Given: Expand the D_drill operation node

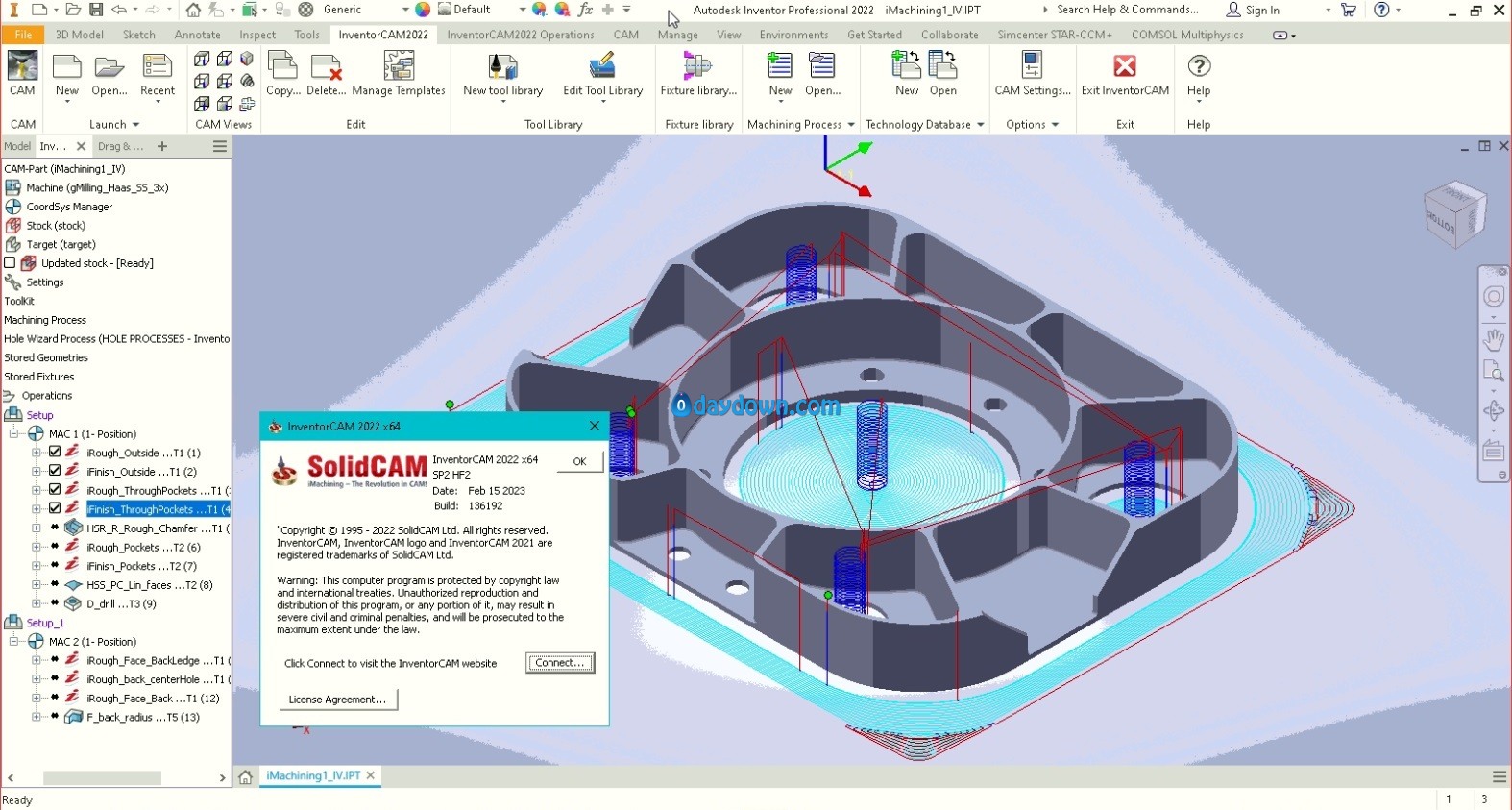Looking at the screenshot, I should (x=37, y=603).
